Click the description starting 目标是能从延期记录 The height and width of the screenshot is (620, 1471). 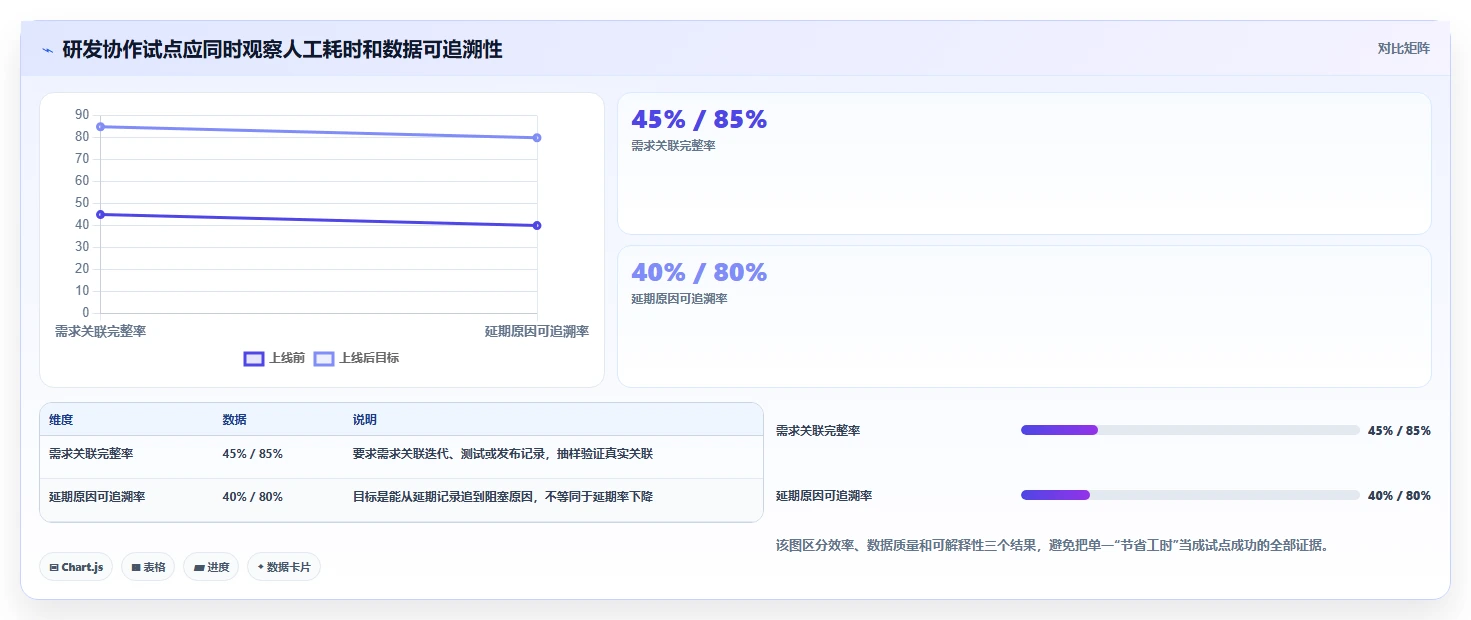(x=503, y=497)
